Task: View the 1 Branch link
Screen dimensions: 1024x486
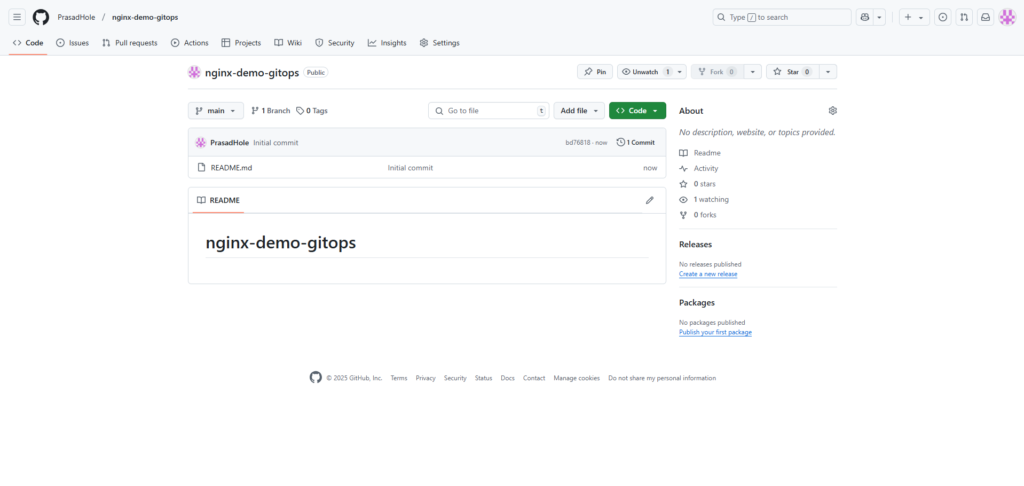Action: tap(270, 111)
